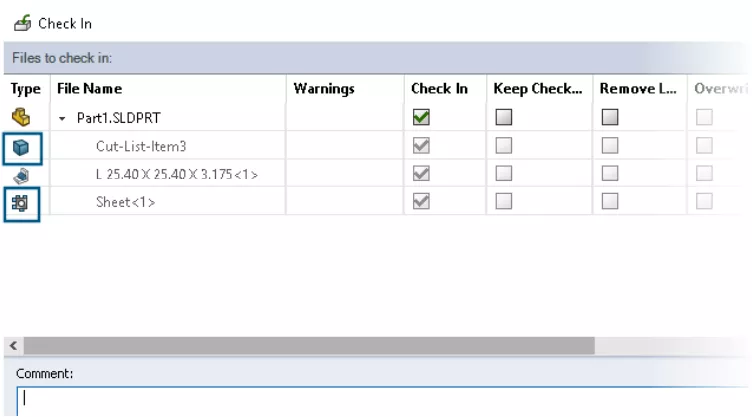Click the Sheet<1> sheet metal icon
This screenshot has height=417, width=752.
coord(21,201)
